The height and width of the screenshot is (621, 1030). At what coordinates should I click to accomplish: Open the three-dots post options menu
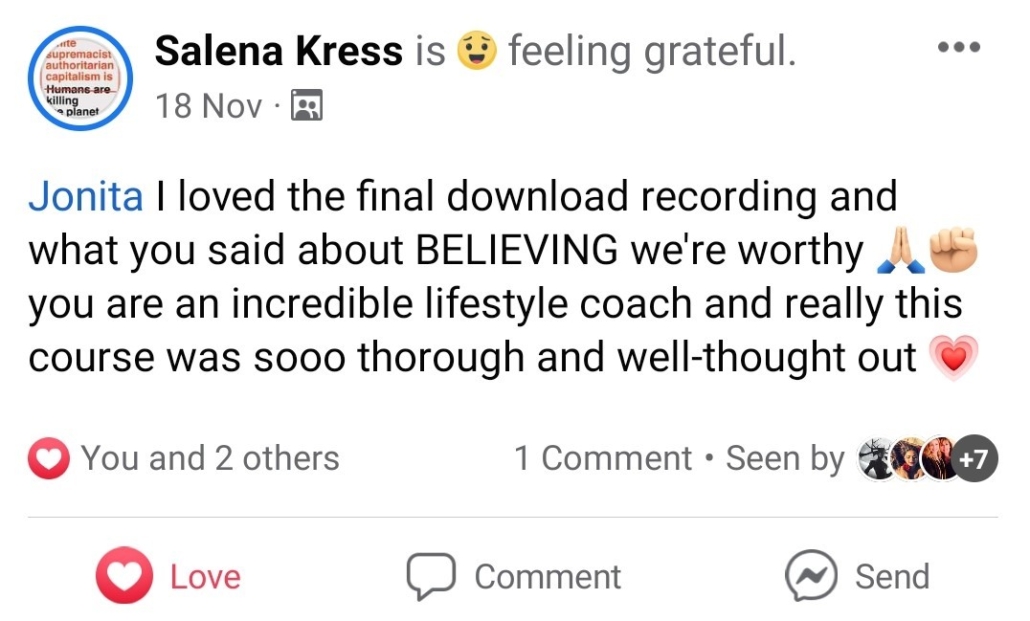point(958,48)
